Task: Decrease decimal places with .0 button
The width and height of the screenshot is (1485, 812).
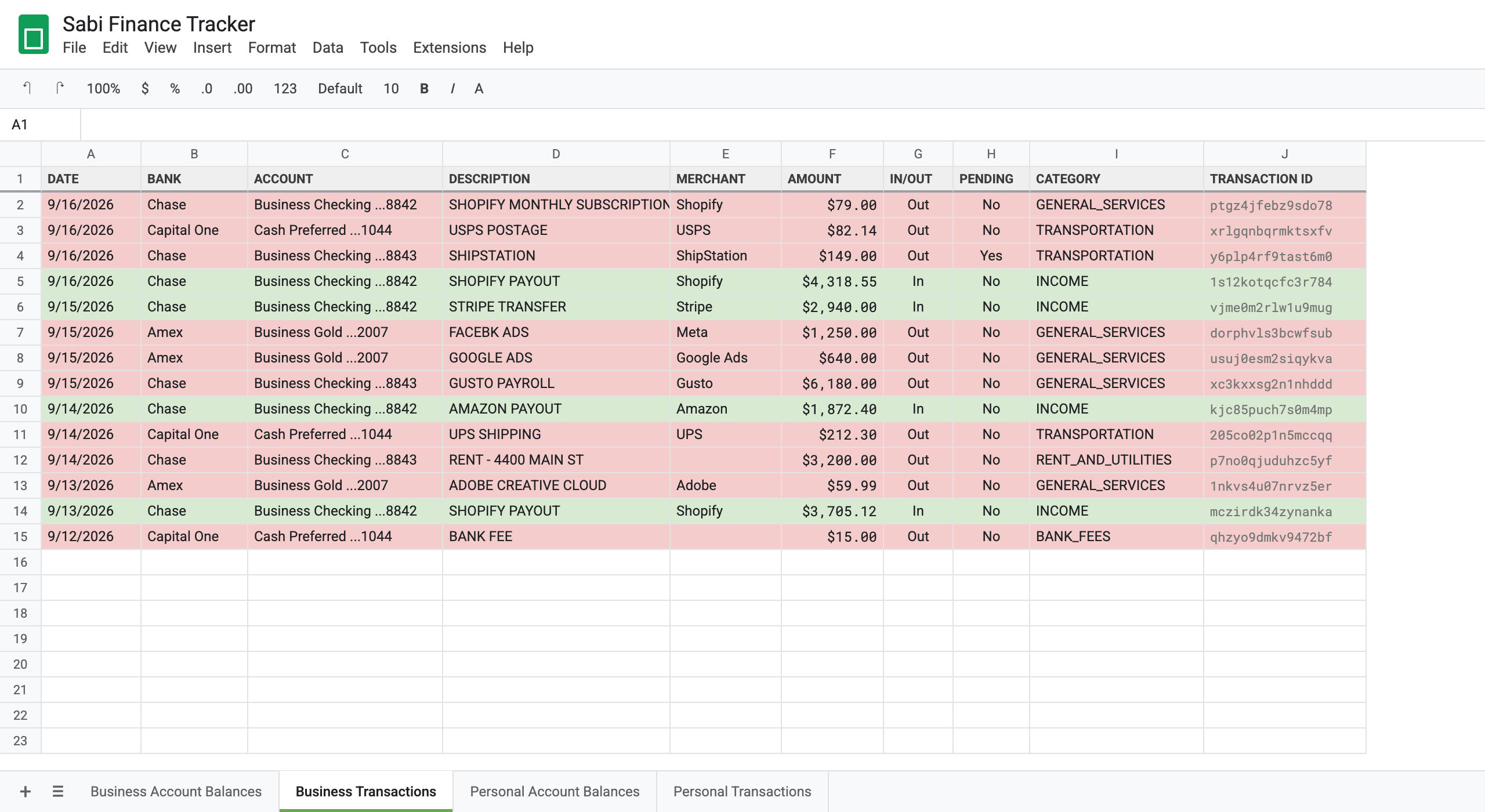Action: (x=207, y=88)
